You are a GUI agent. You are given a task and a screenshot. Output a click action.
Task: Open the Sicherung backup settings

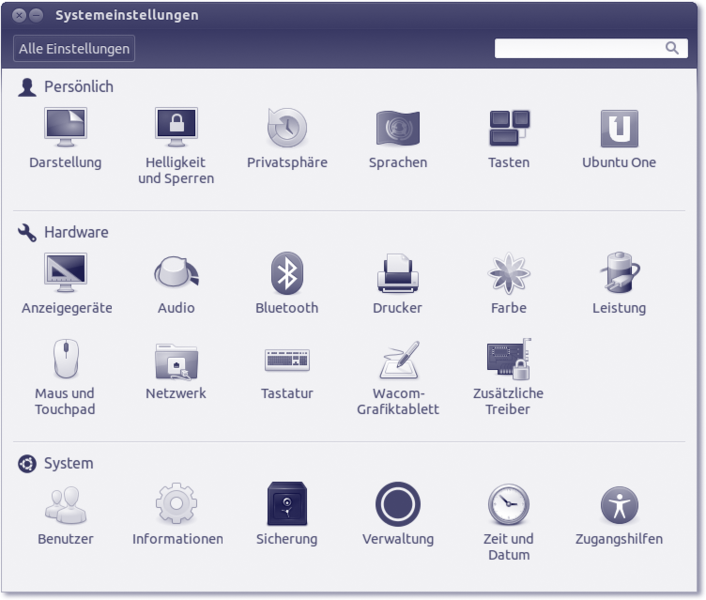click(287, 505)
